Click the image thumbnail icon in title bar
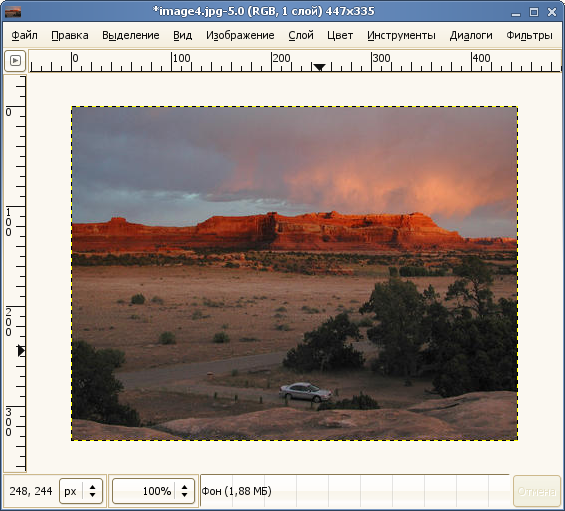565x511 pixels. [x=13, y=12]
